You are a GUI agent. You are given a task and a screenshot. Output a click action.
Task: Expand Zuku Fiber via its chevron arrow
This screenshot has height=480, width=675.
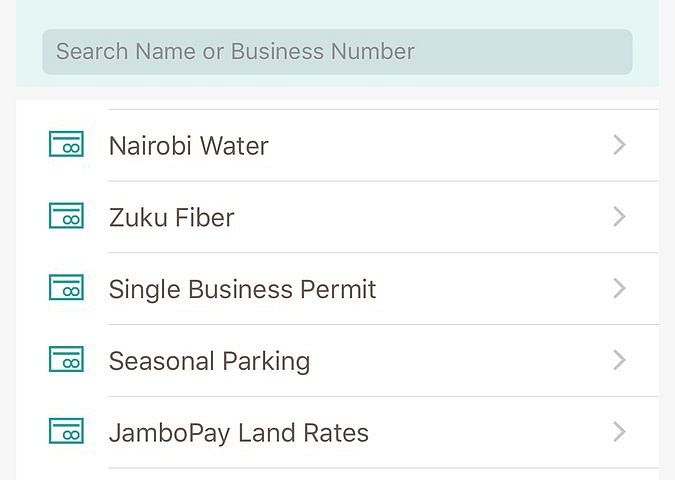tap(619, 217)
